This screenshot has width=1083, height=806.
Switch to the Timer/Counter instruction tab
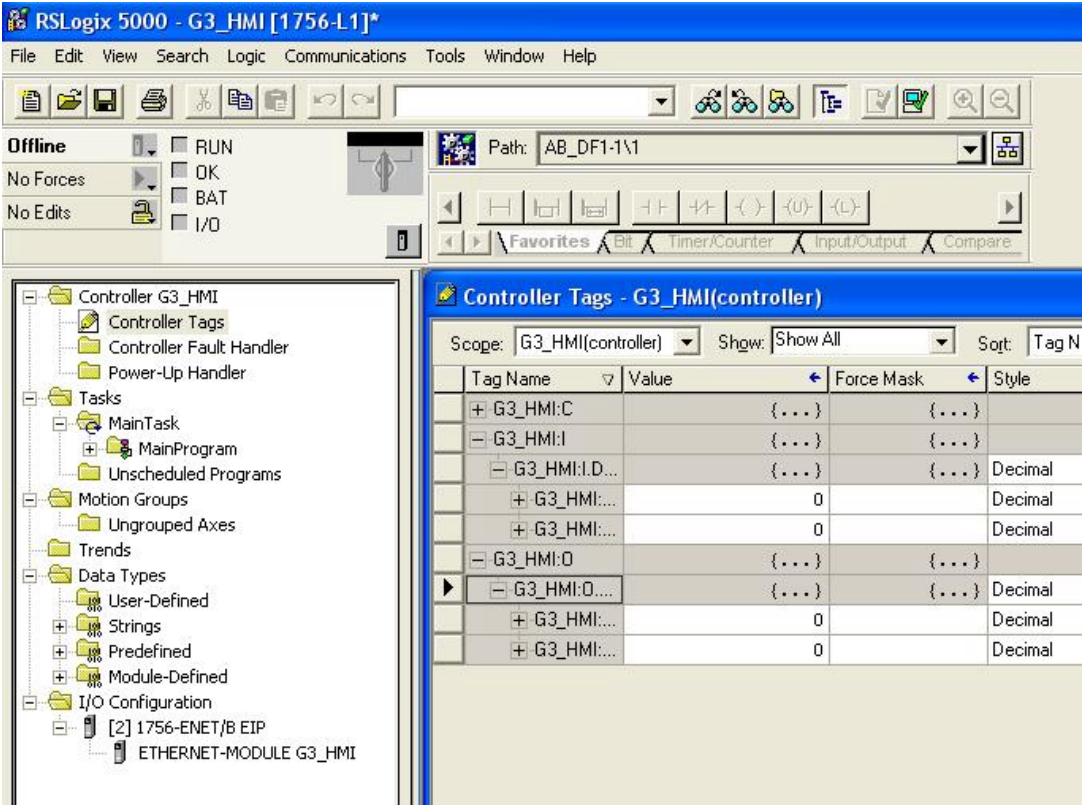pyautogui.click(x=720, y=242)
